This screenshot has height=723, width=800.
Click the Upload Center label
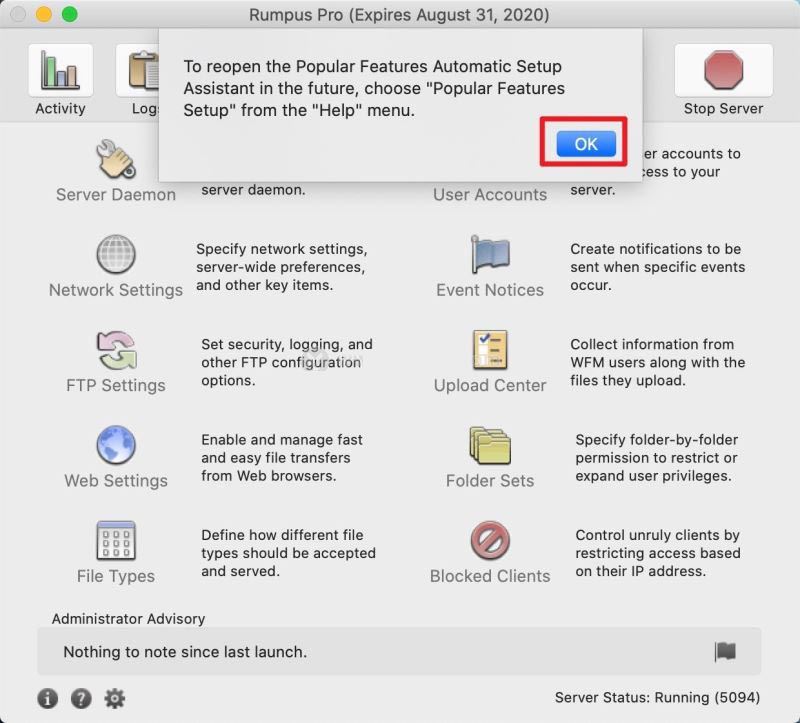(490, 385)
